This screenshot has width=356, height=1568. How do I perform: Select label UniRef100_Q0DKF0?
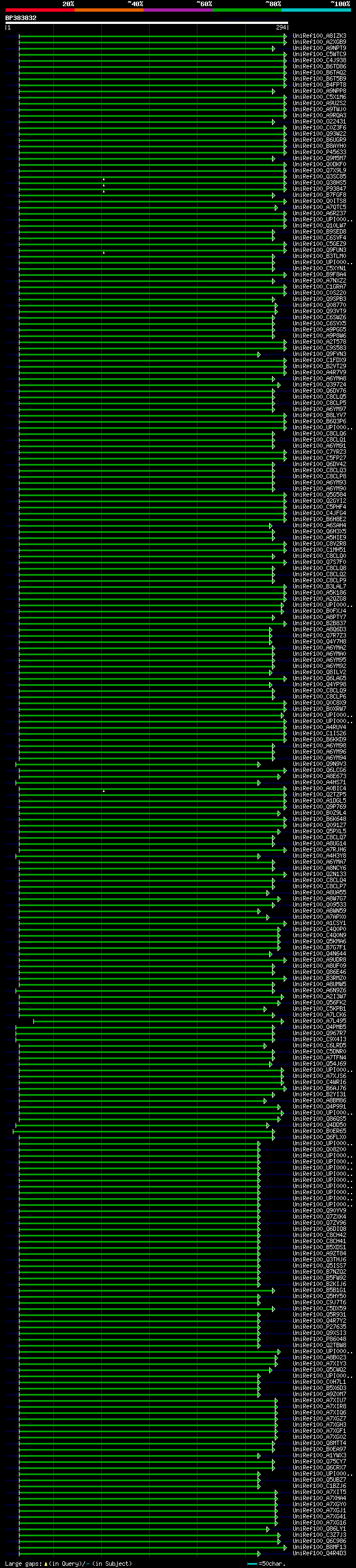click(319, 164)
